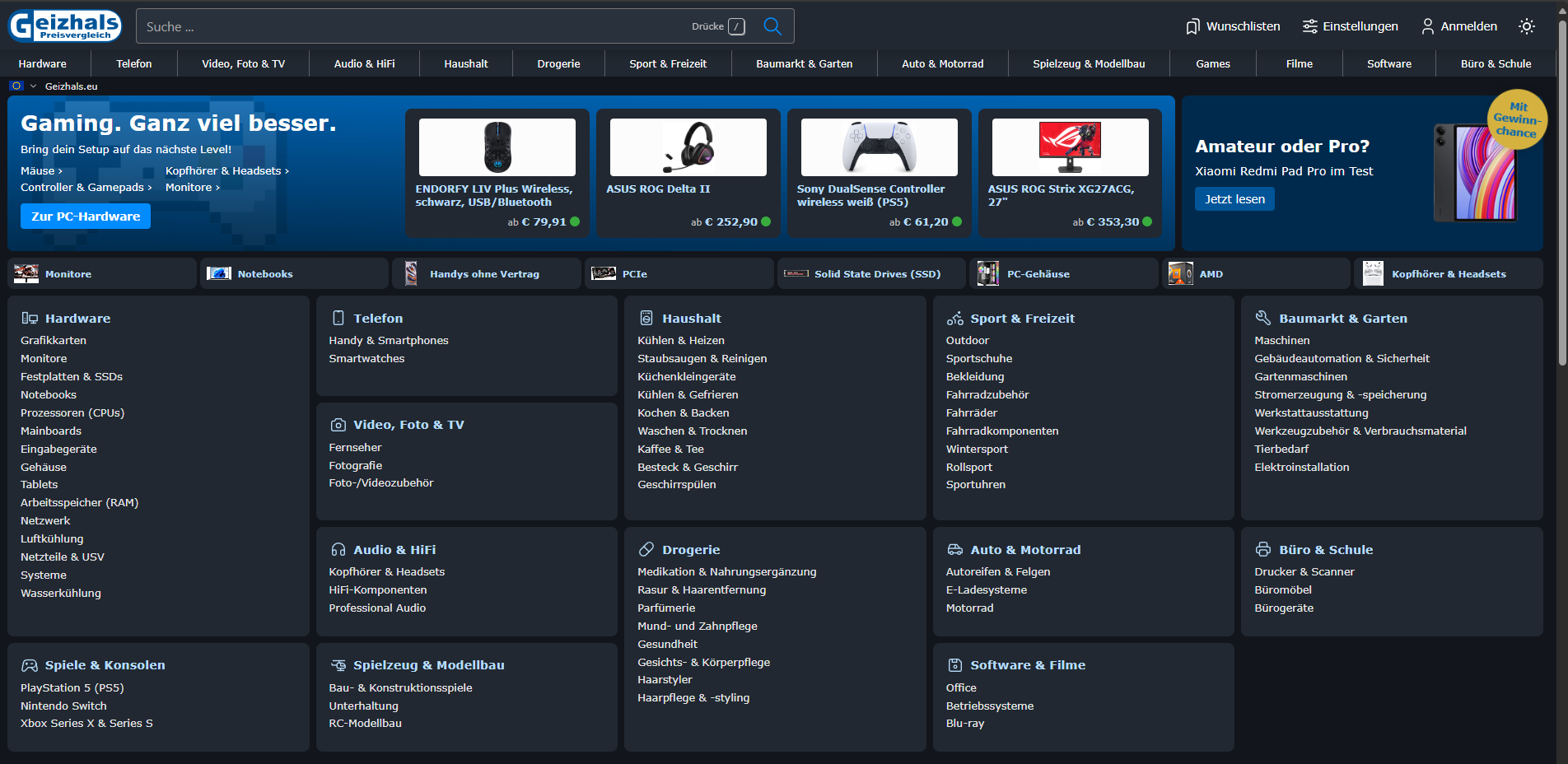1568x764 pixels.
Task: Select Haushalt in the navigation bar
Action: point(465,63)
